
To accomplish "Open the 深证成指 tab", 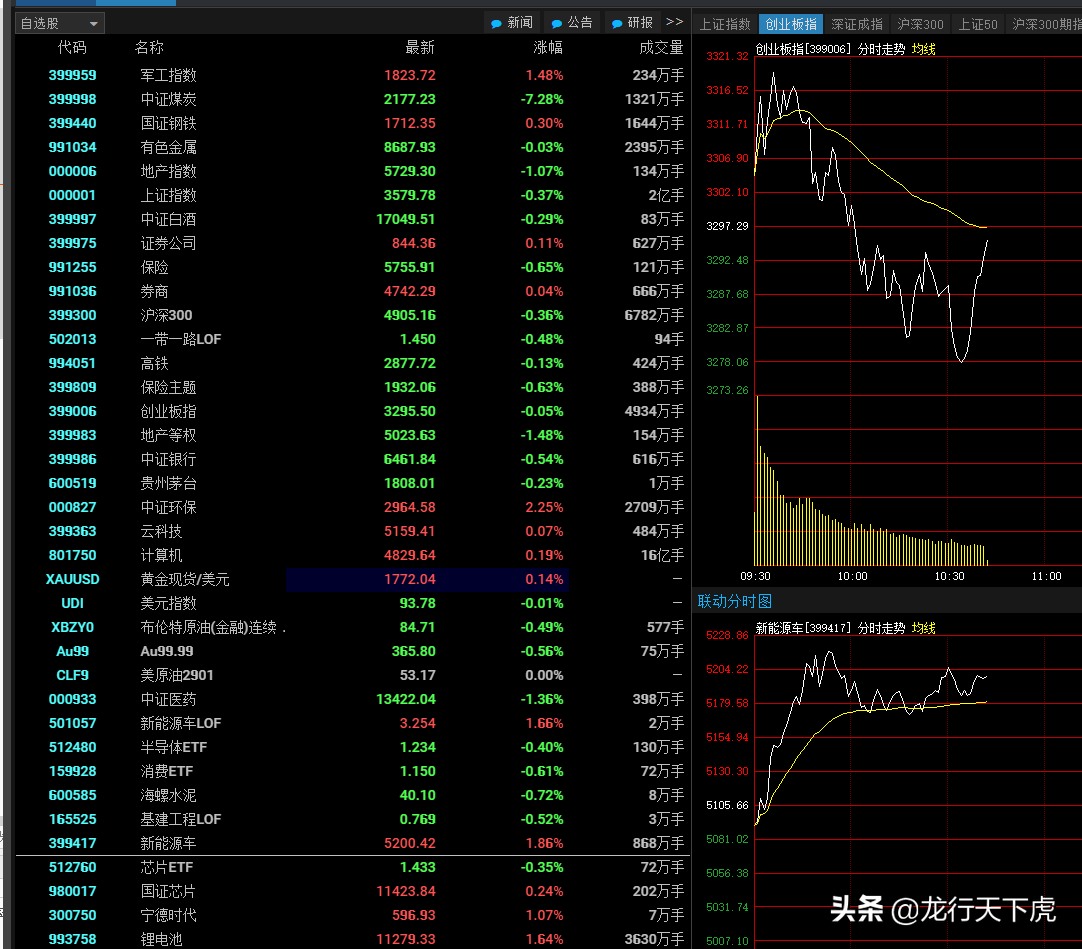I will point(857,24).
